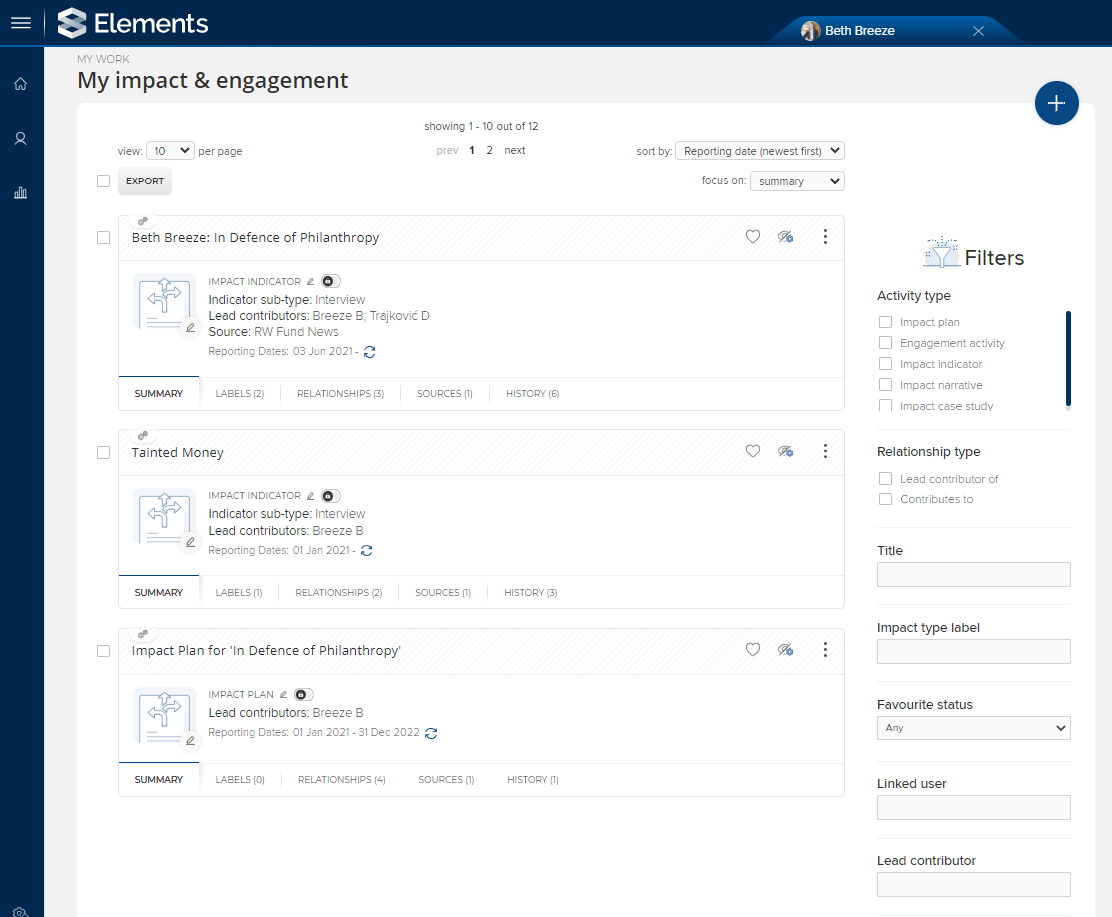
Task: Click refresh icon beside 03 Jun 2021
Action: pos(370,352)
